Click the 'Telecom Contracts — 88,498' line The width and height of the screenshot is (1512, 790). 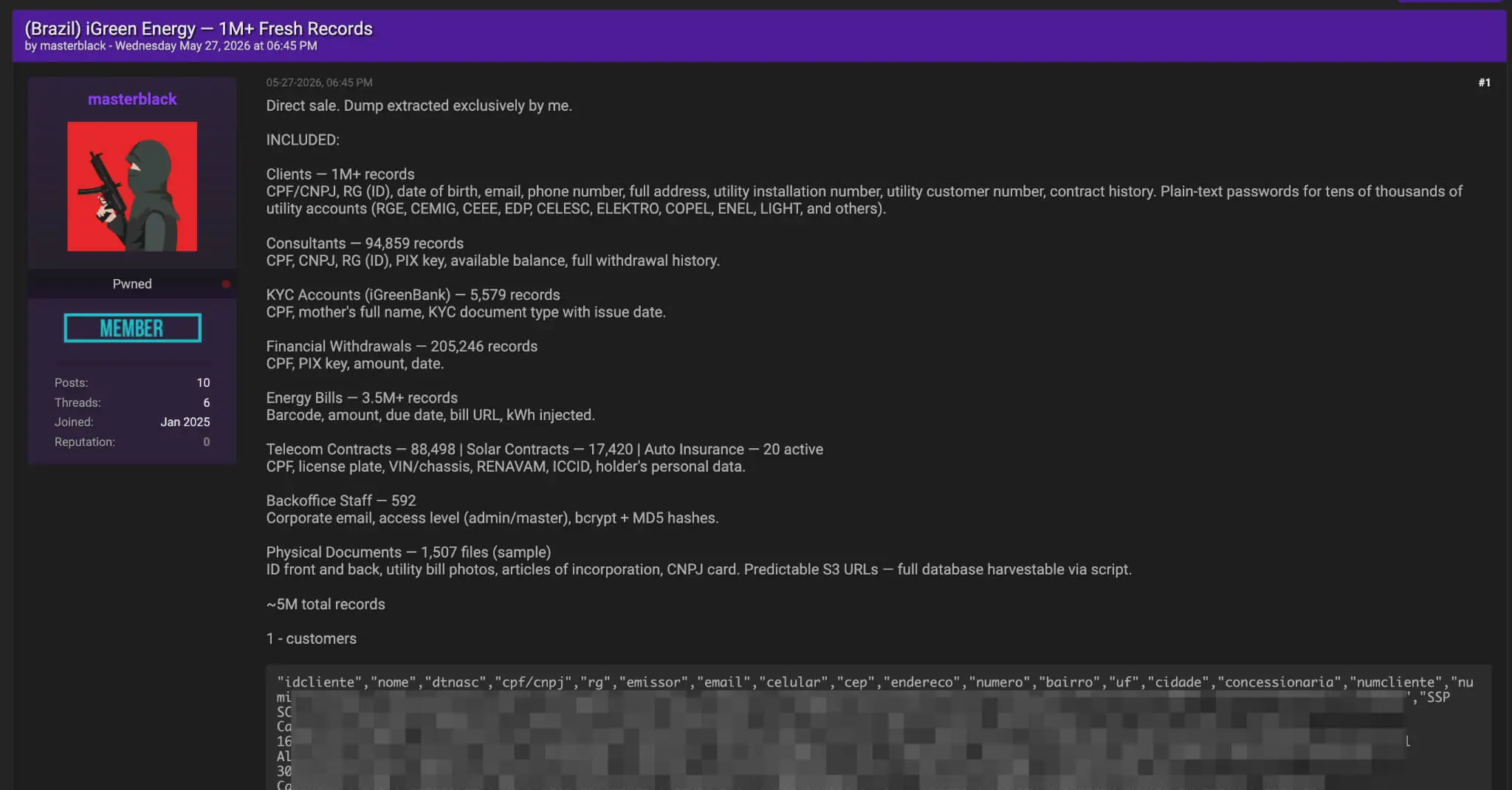tap(544, 449)
